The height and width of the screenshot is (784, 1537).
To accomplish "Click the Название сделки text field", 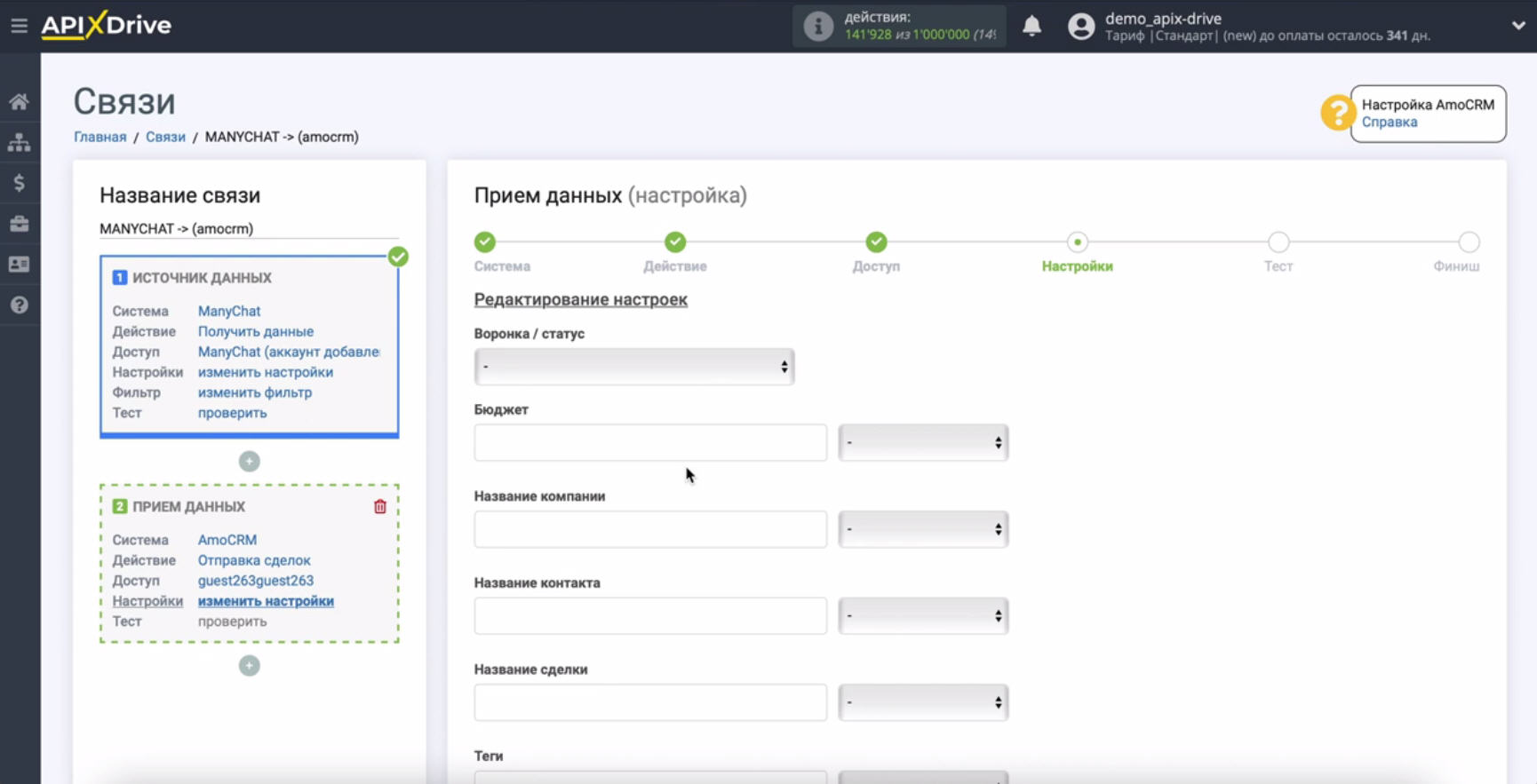I will coord(650,702).
